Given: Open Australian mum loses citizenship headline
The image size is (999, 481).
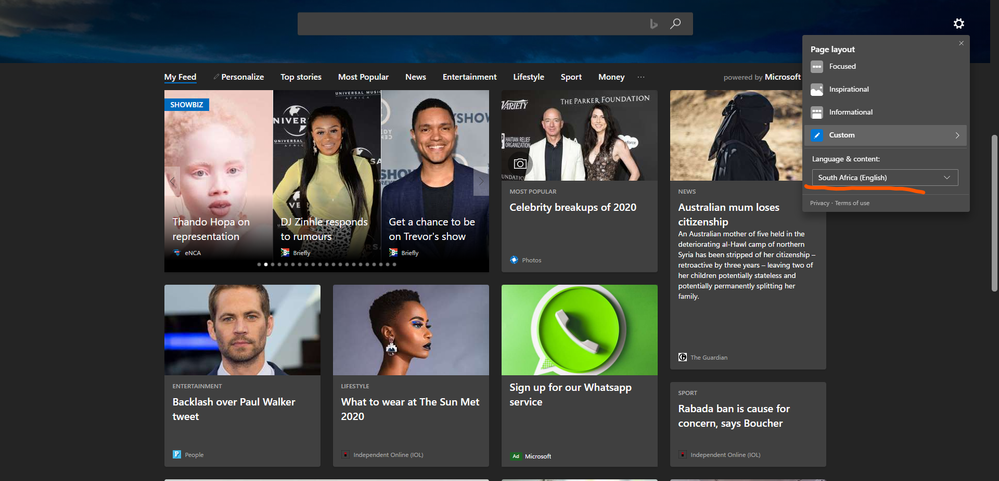Looking at the screenshot, I should pos(728,214).
